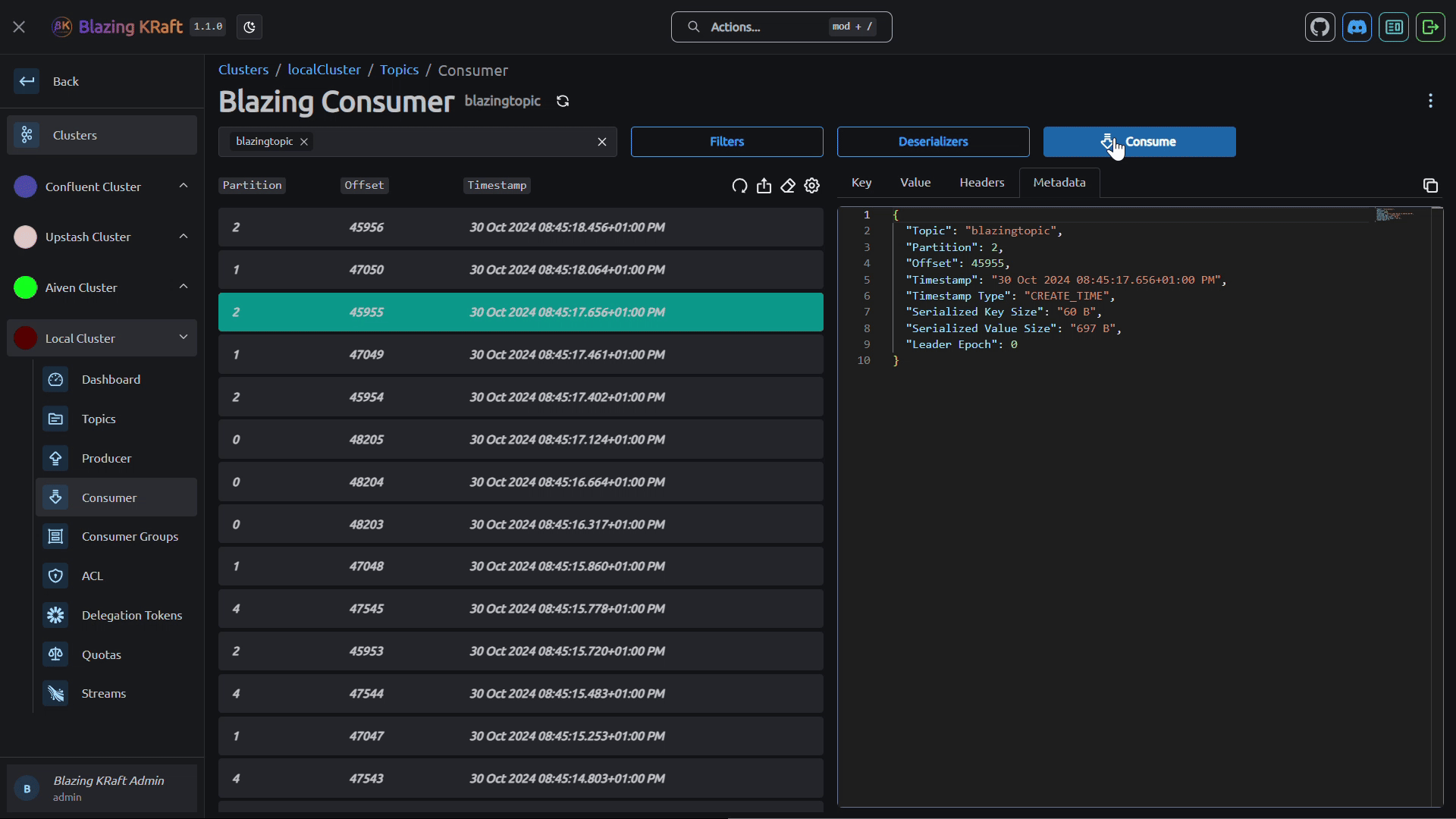The image size is (1456, 819).
Task: Select highlighted record with offset 45955
Action: [x=520, y=312]
